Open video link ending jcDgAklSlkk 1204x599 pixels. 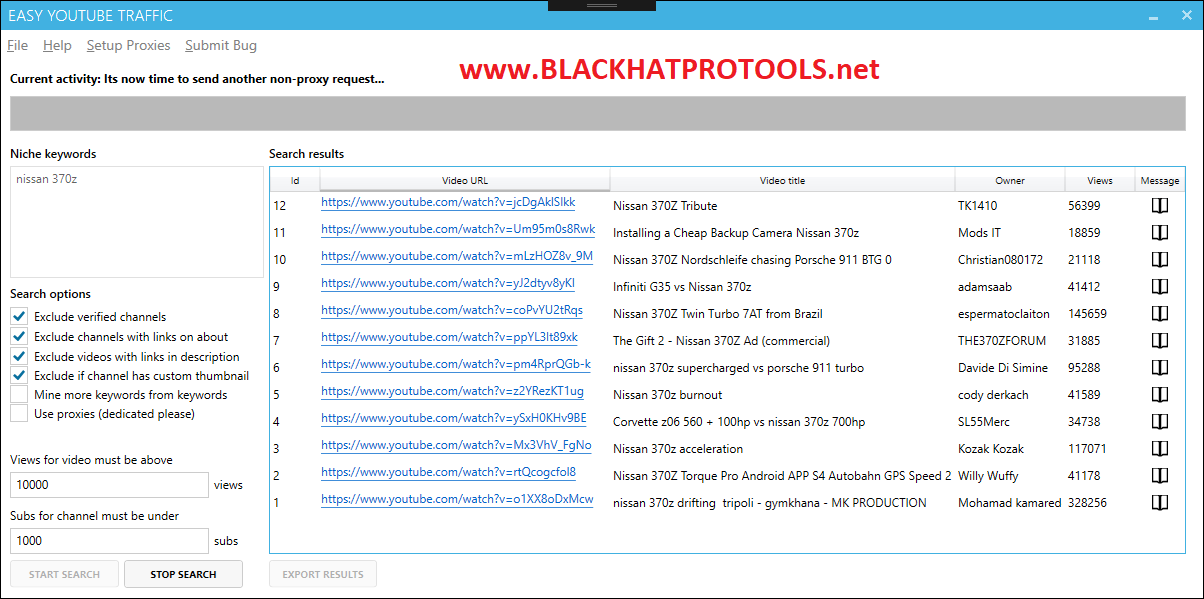[448, 203]
